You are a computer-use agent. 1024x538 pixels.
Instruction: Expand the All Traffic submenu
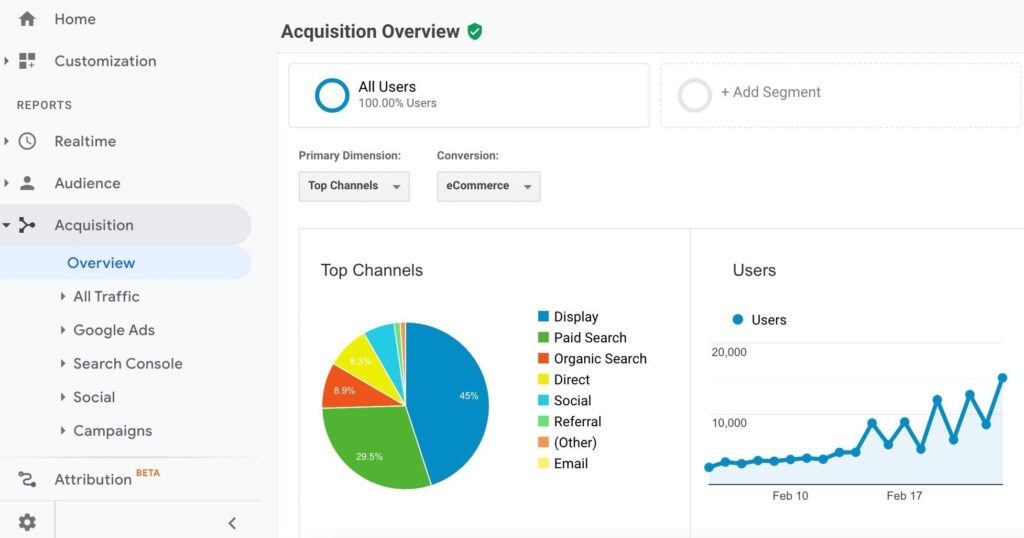[x=105, y=296]
